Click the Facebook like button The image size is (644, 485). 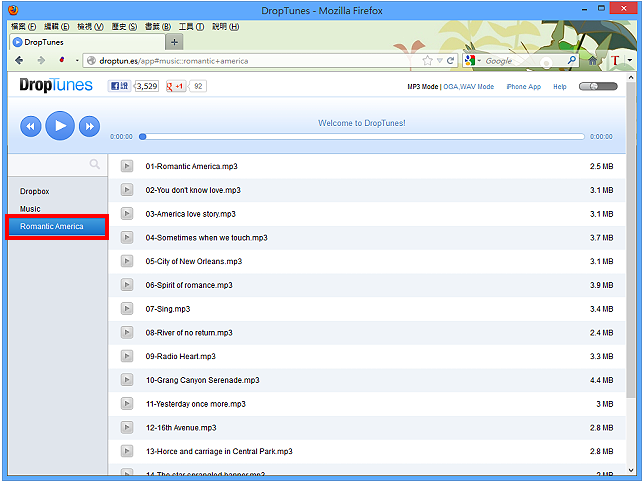[120, 86]
